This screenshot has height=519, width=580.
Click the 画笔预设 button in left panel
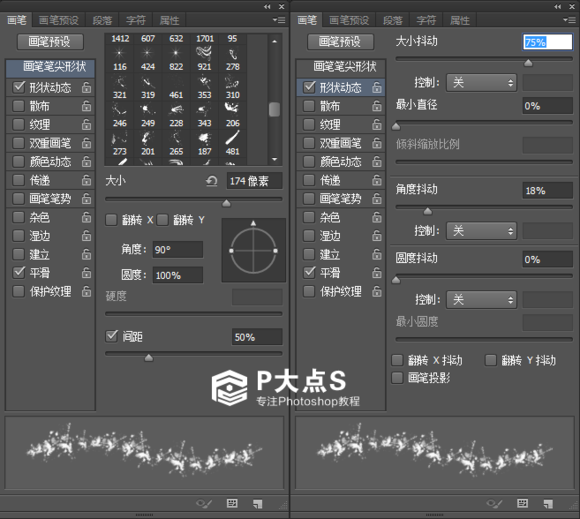(x=50, y=41)
